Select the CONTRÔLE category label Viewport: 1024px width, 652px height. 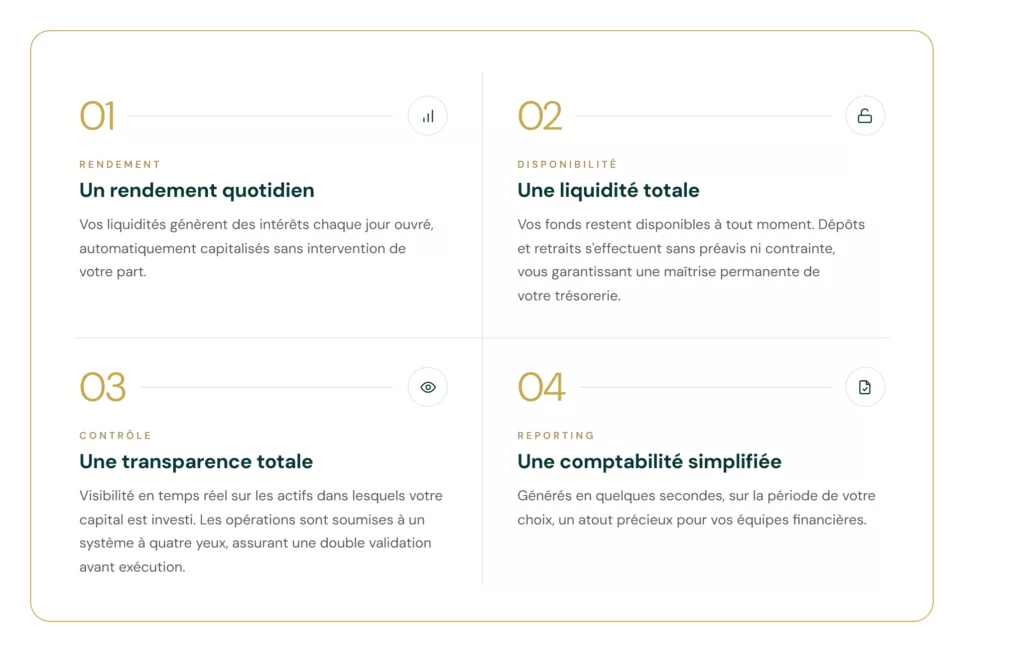pos(115,436)
